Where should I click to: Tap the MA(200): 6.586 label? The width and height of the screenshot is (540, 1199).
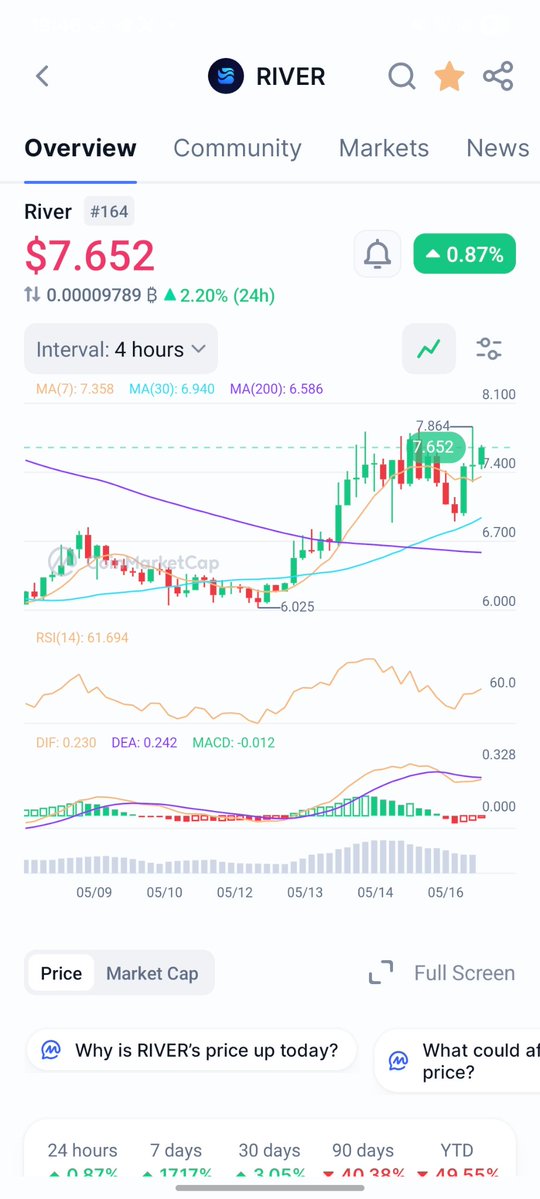coord(276,389)
